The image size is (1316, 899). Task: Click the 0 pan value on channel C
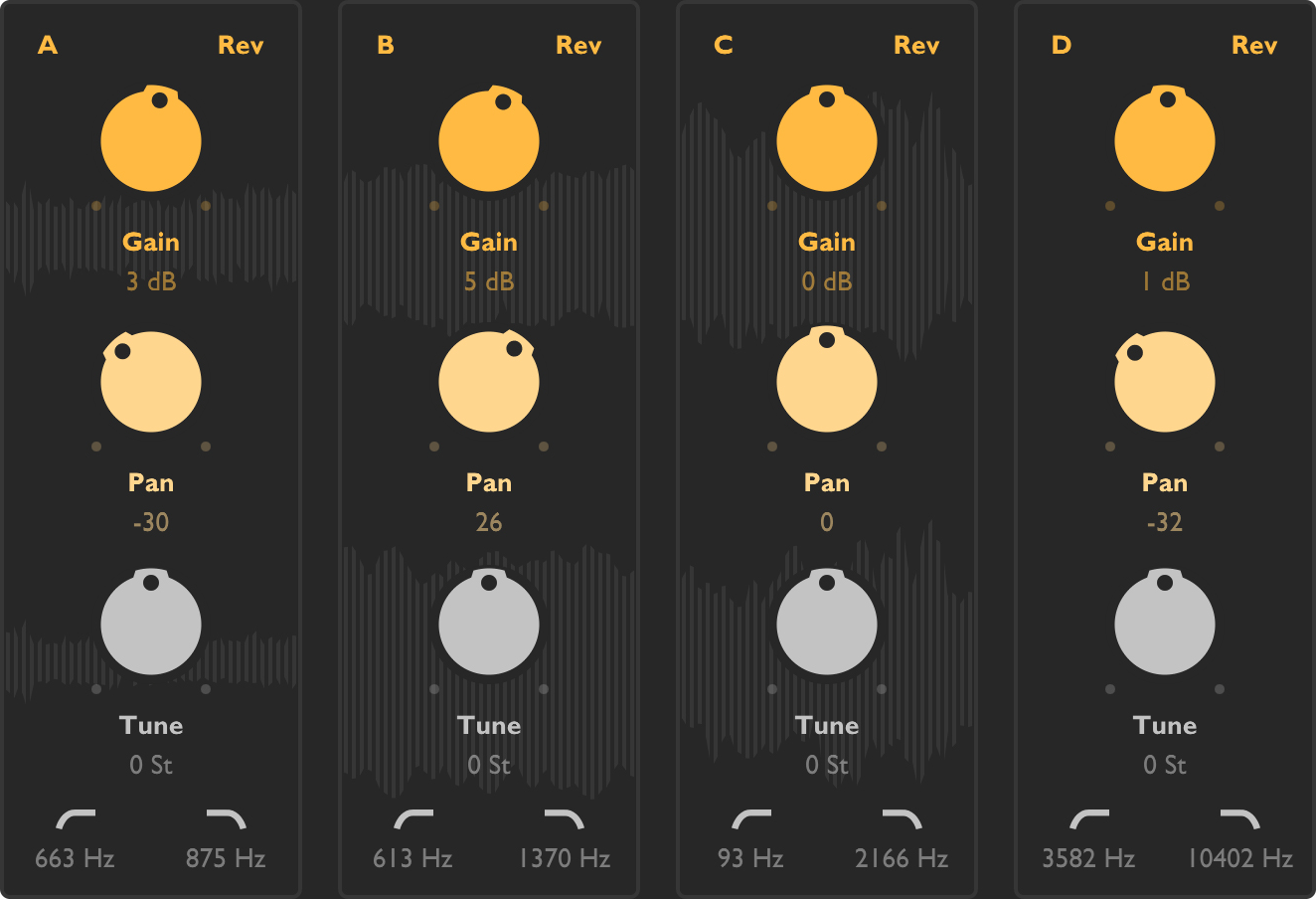pos(827,523)
